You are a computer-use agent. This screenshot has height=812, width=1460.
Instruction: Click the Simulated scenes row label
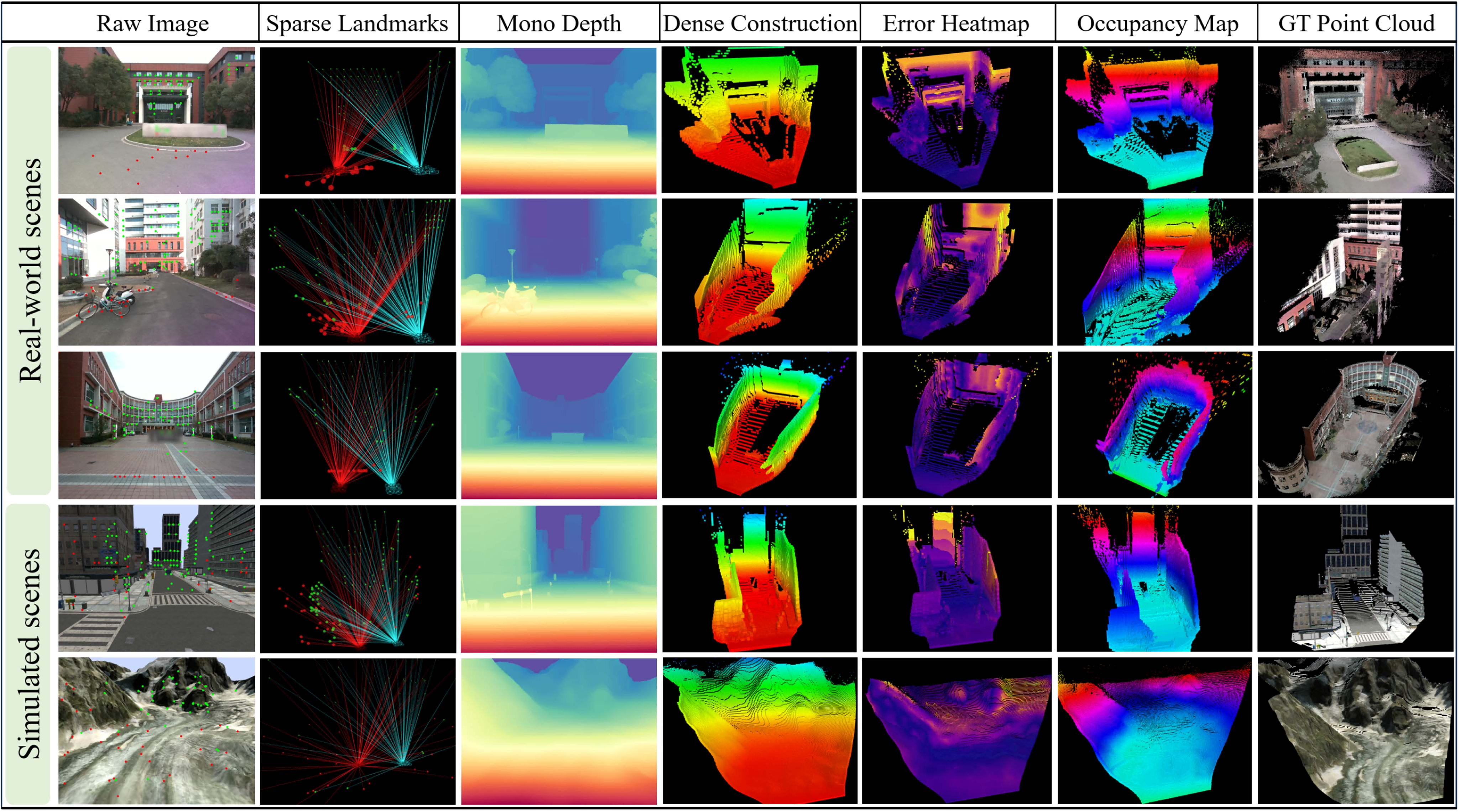tap(30, 653)
